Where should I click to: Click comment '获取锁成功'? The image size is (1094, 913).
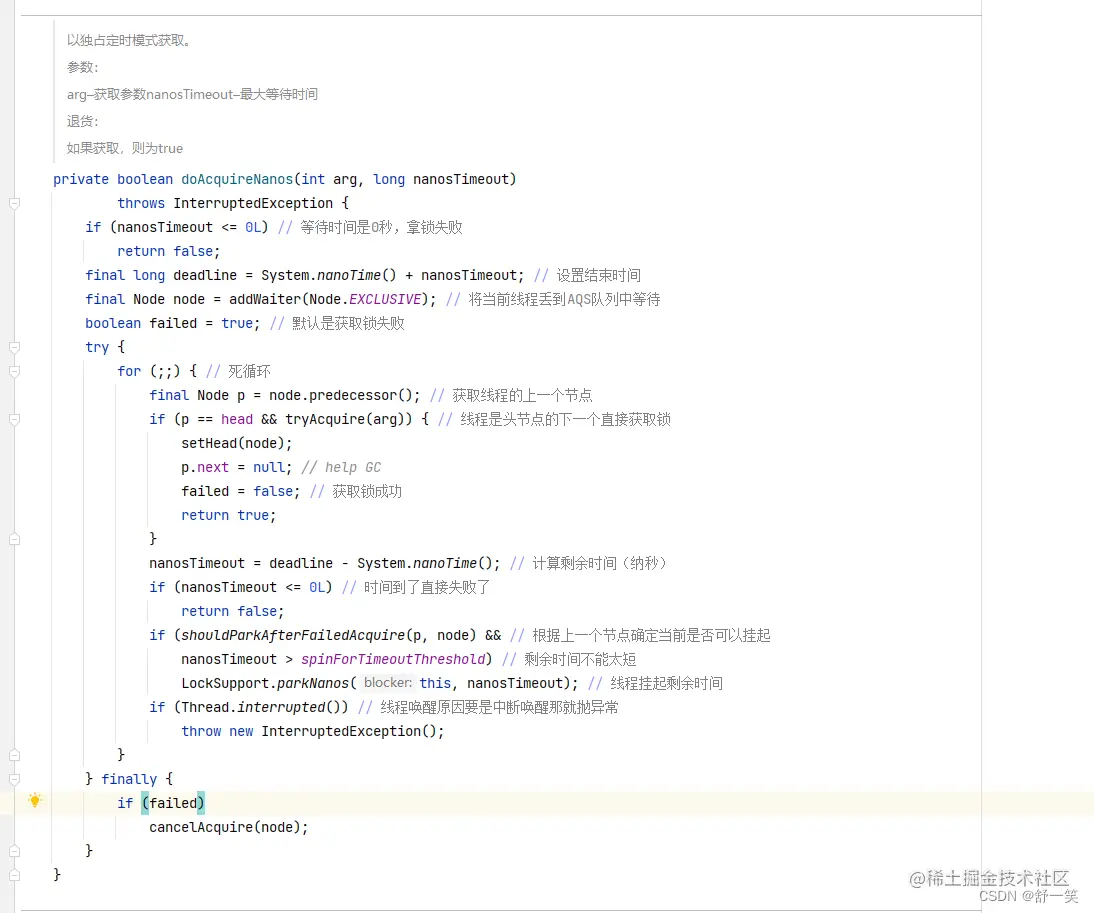367,492
